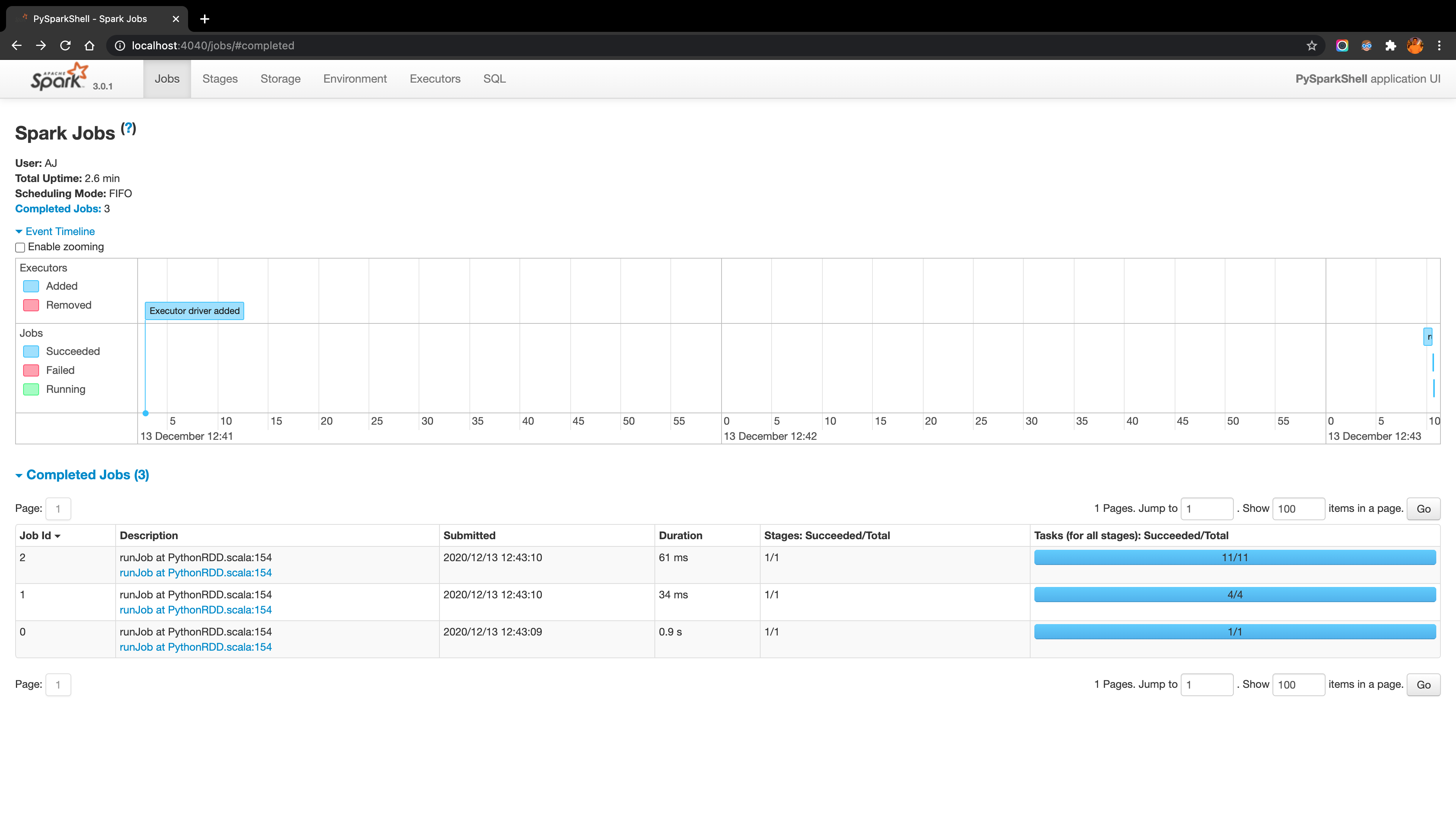Screen dimensions: 1456x819
Task: Click the submitted time 2020/12/13 12:43:09
Action: point(492,632)
